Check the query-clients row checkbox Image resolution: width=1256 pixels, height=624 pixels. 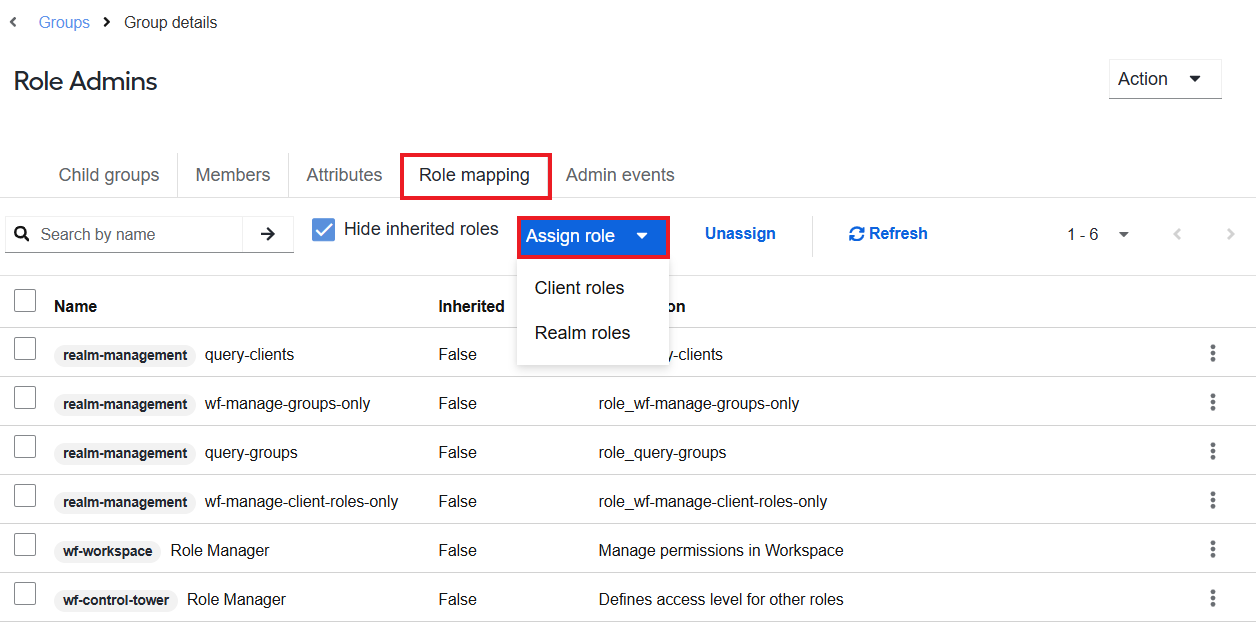click(25, 349)
